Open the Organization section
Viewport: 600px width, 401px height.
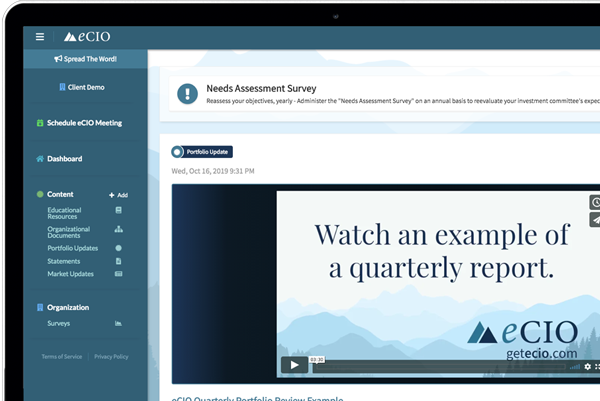[68, 307]
